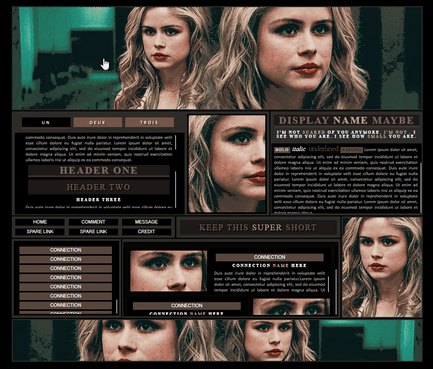
Task: Open the DEUX tab
Action: pos(98,122)
